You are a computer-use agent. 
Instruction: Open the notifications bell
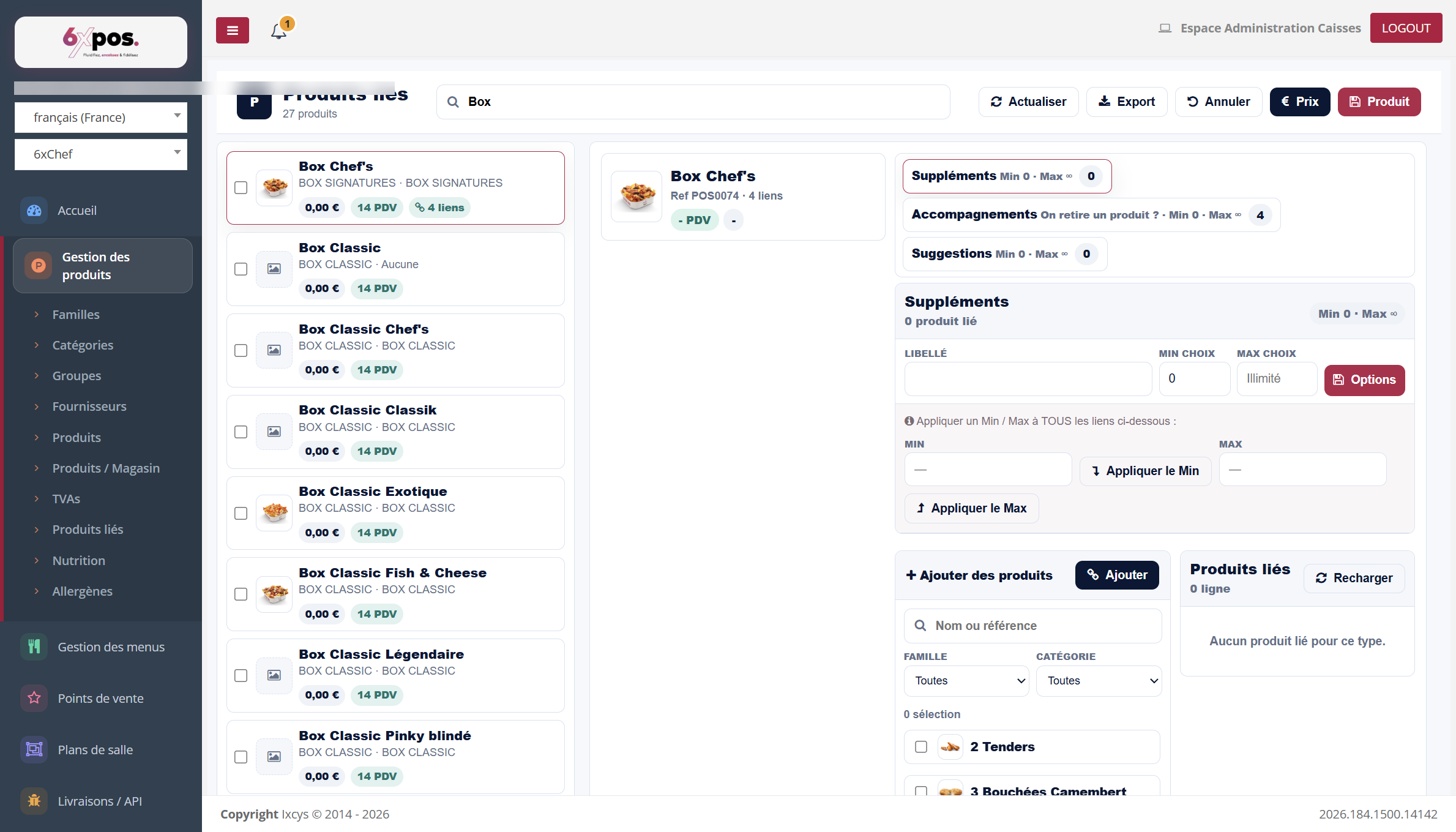tap(279, 30)
